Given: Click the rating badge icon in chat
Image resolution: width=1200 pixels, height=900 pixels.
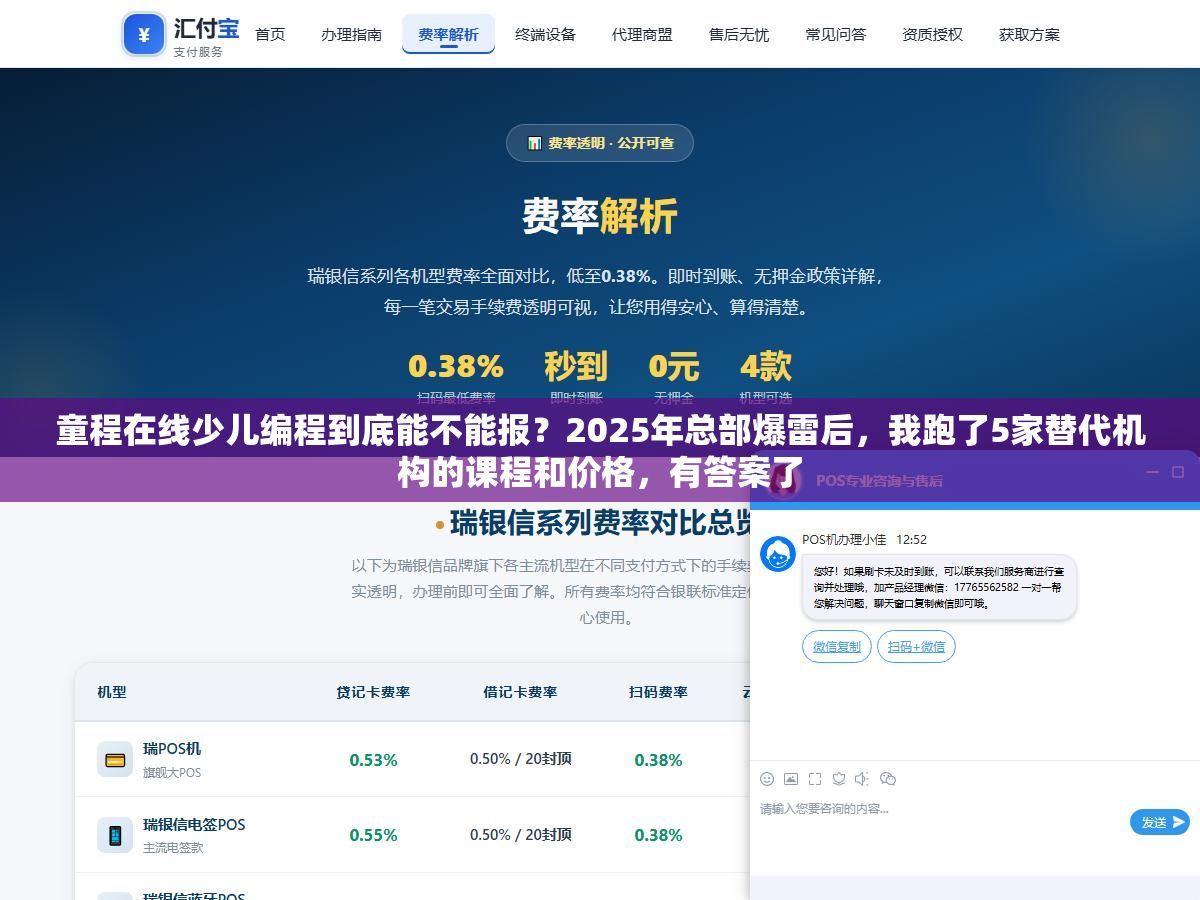Looking at the screenshot, I should click(x=839, y=778).
